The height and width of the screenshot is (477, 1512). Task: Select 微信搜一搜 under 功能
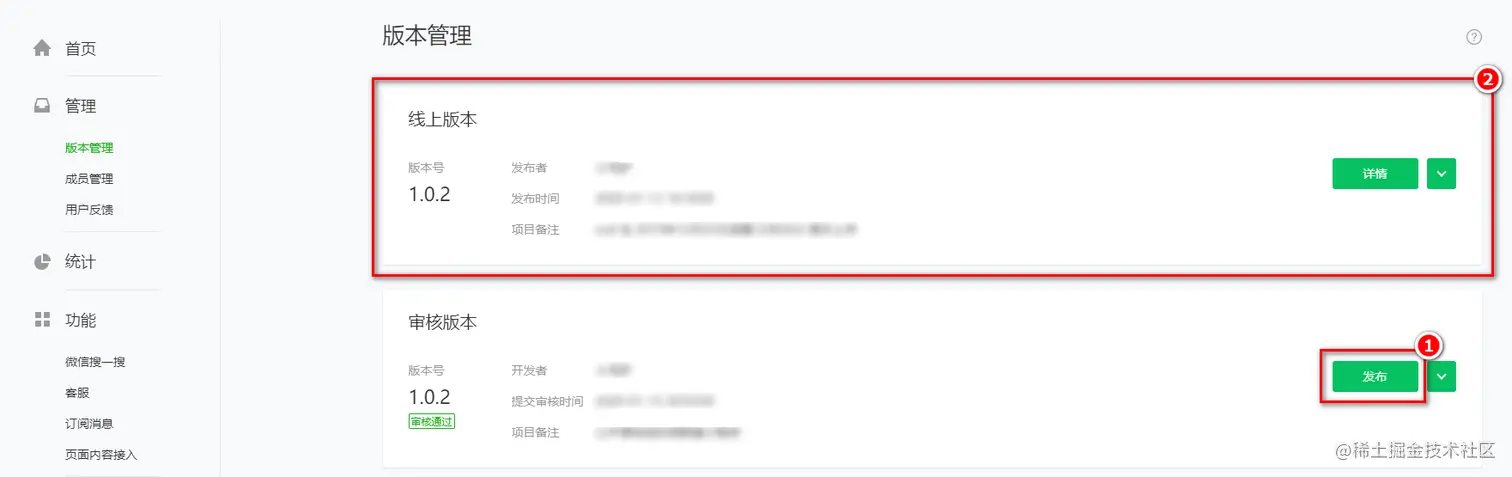pos(95,362)
